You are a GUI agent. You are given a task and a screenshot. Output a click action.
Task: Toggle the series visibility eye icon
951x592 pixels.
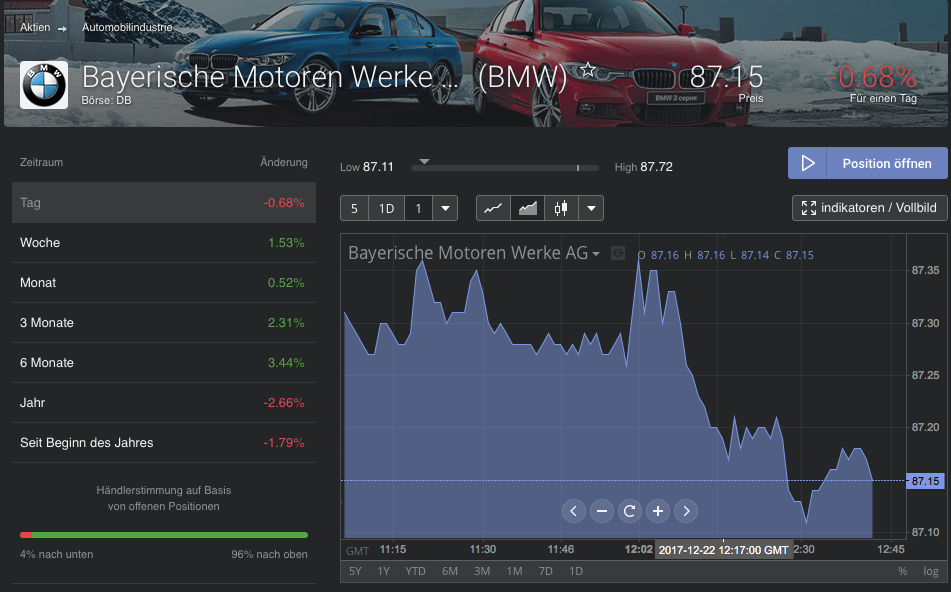(617, 254)
